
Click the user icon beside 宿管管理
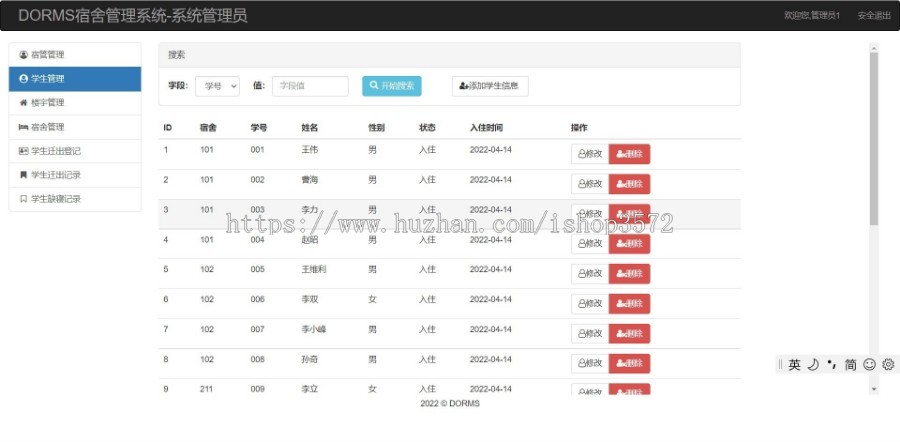pos(24,55)
